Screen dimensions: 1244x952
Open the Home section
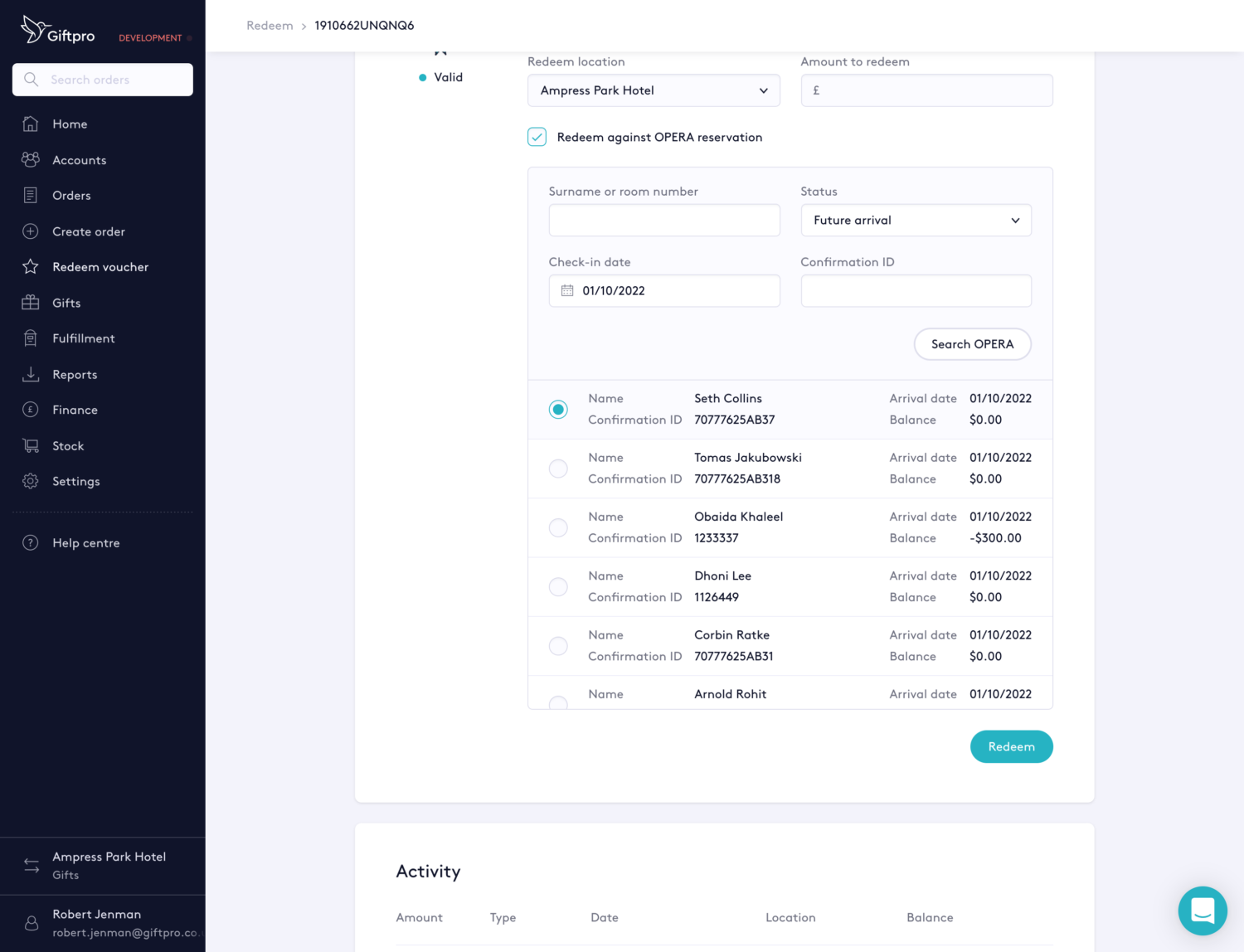(70, 124)
